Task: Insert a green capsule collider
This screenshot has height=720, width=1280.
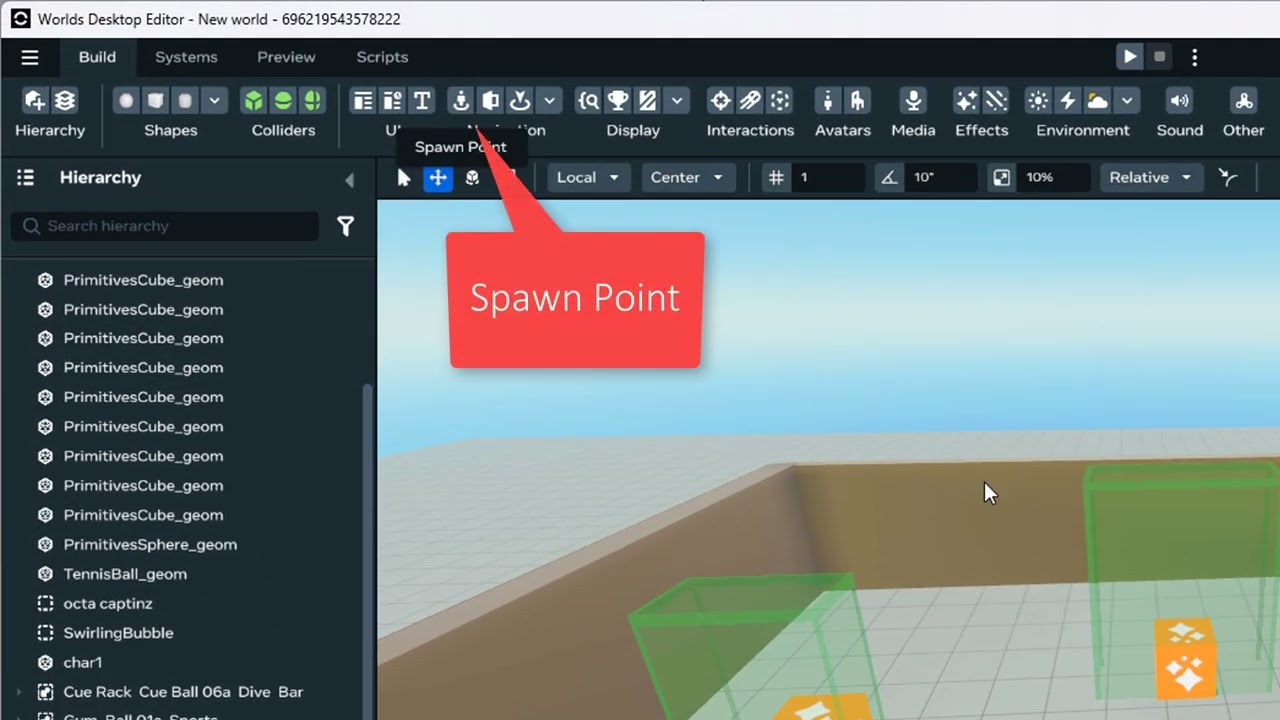Action: point(313,101)
